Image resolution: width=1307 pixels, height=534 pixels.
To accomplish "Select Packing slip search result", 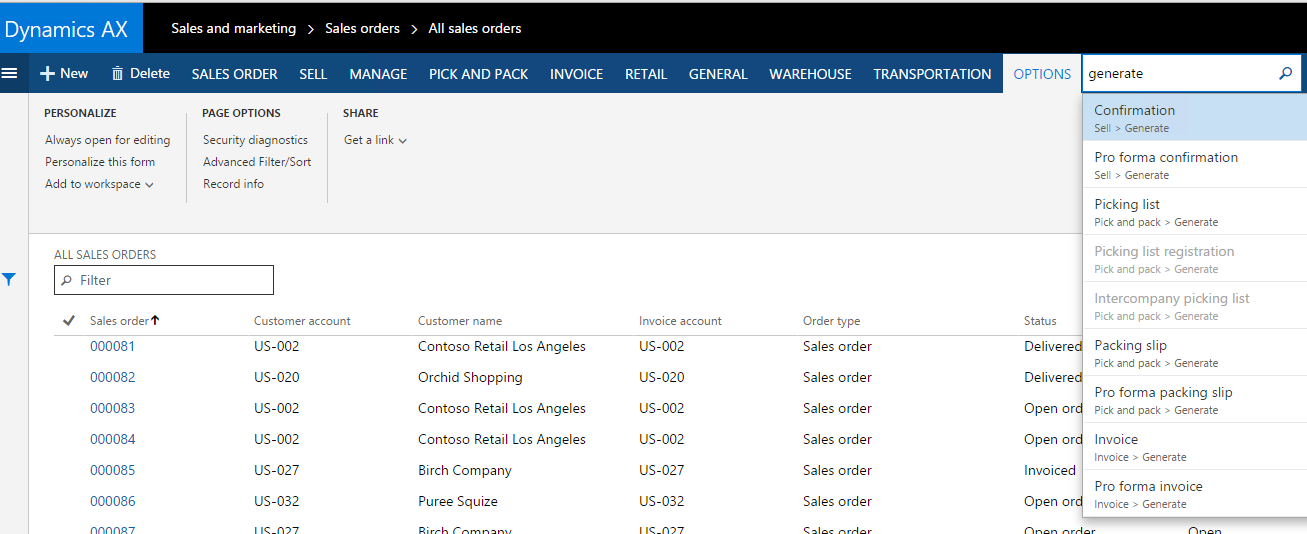I will (1194, 353).
